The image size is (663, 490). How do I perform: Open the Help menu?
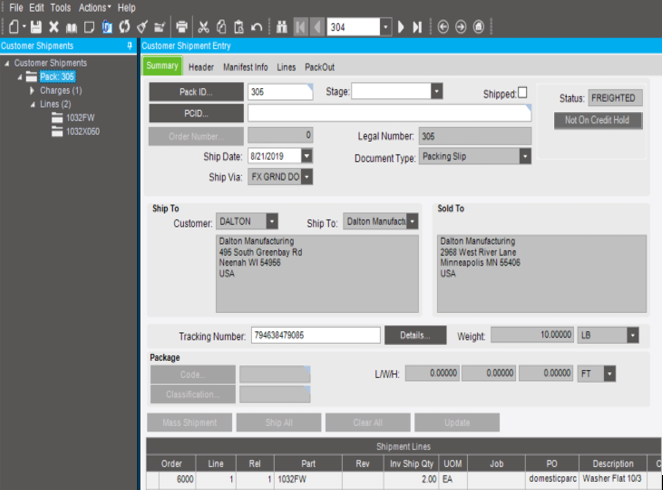click(126, 8)
